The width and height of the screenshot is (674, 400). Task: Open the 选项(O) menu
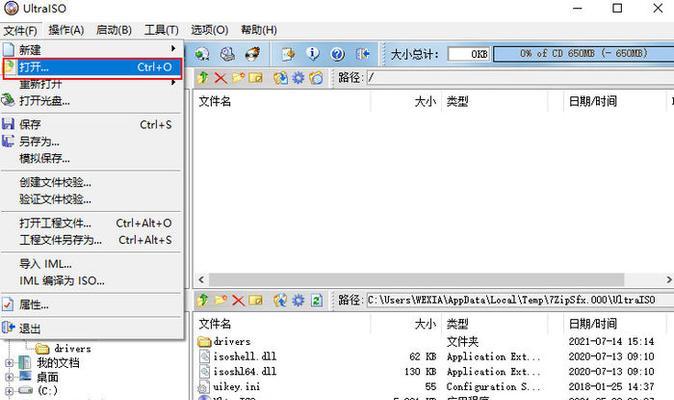click(209, 30)
